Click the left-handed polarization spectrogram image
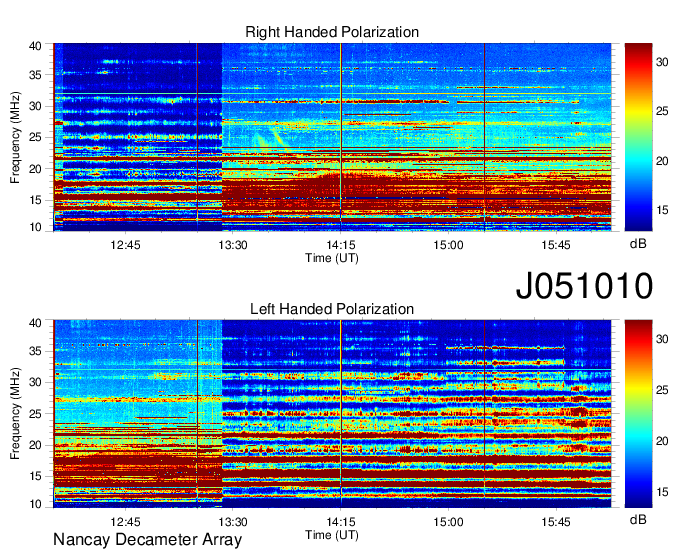680x552 pixels. point(332,414)
